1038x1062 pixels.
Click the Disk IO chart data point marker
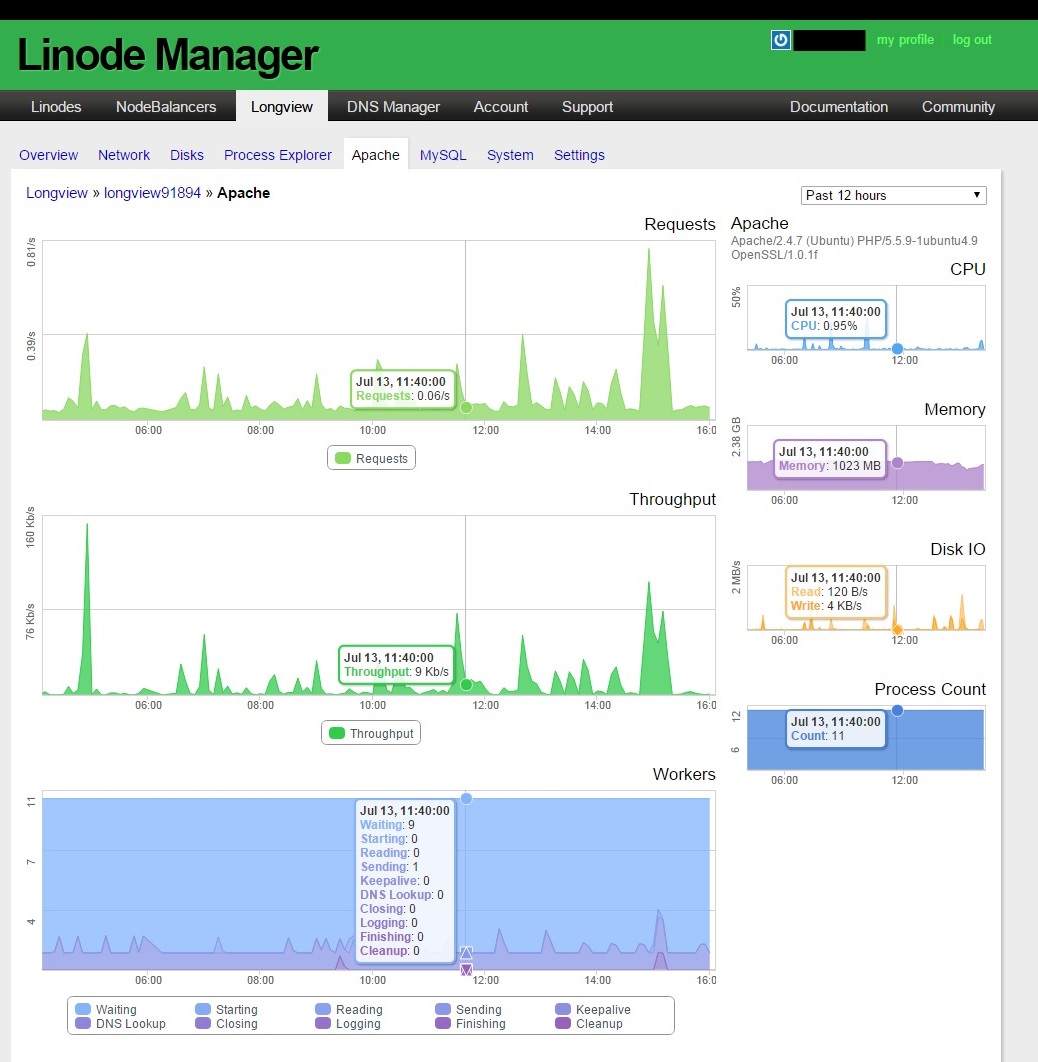897,630
